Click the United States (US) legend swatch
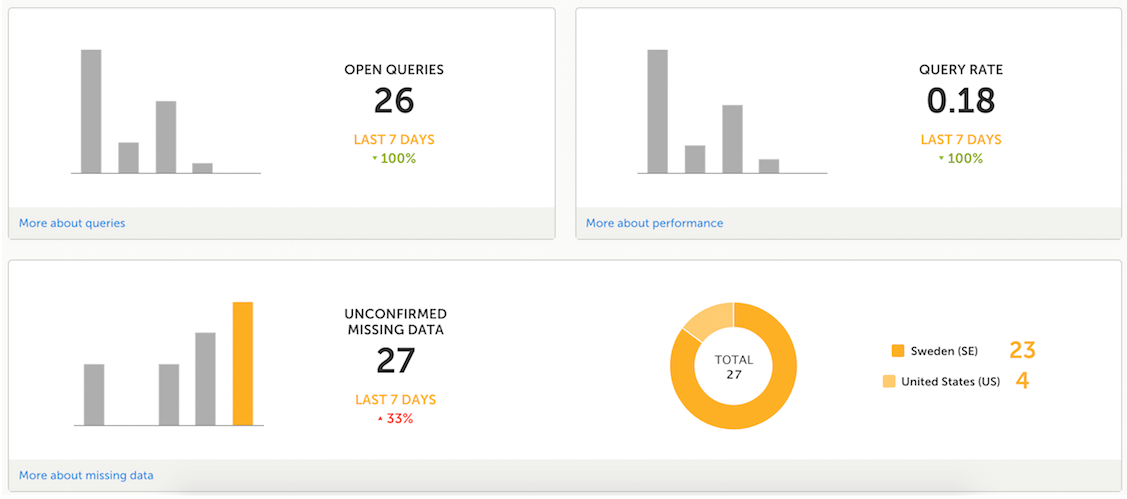Viewport: 1127px width, 499px height. [889, 381]
